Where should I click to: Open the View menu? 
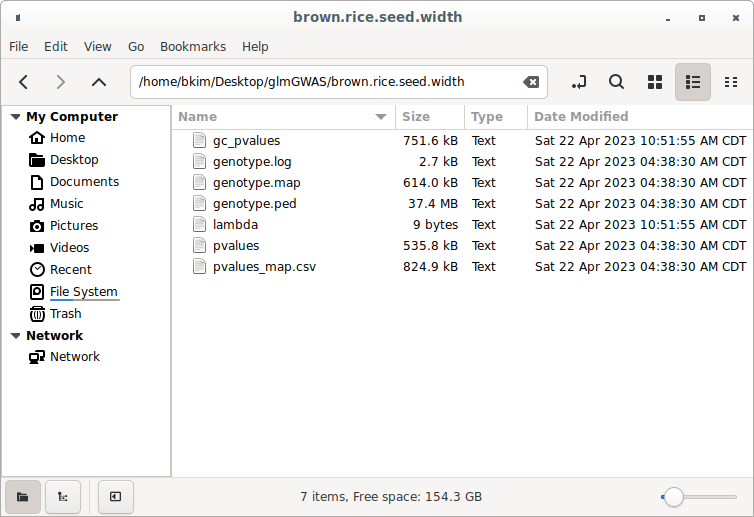[98, 46]
